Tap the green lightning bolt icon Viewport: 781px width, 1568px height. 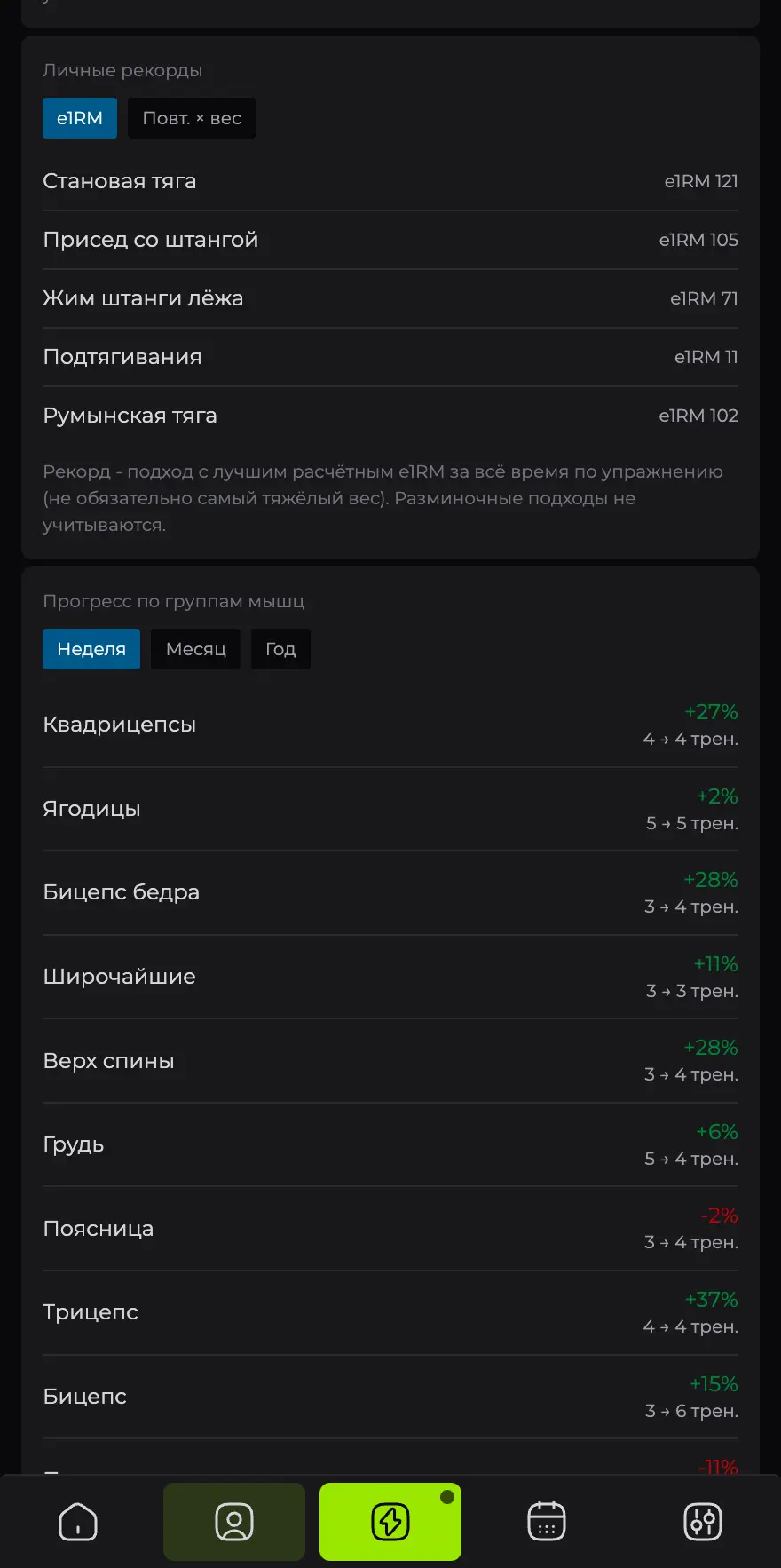click(x=390, y=1522)
